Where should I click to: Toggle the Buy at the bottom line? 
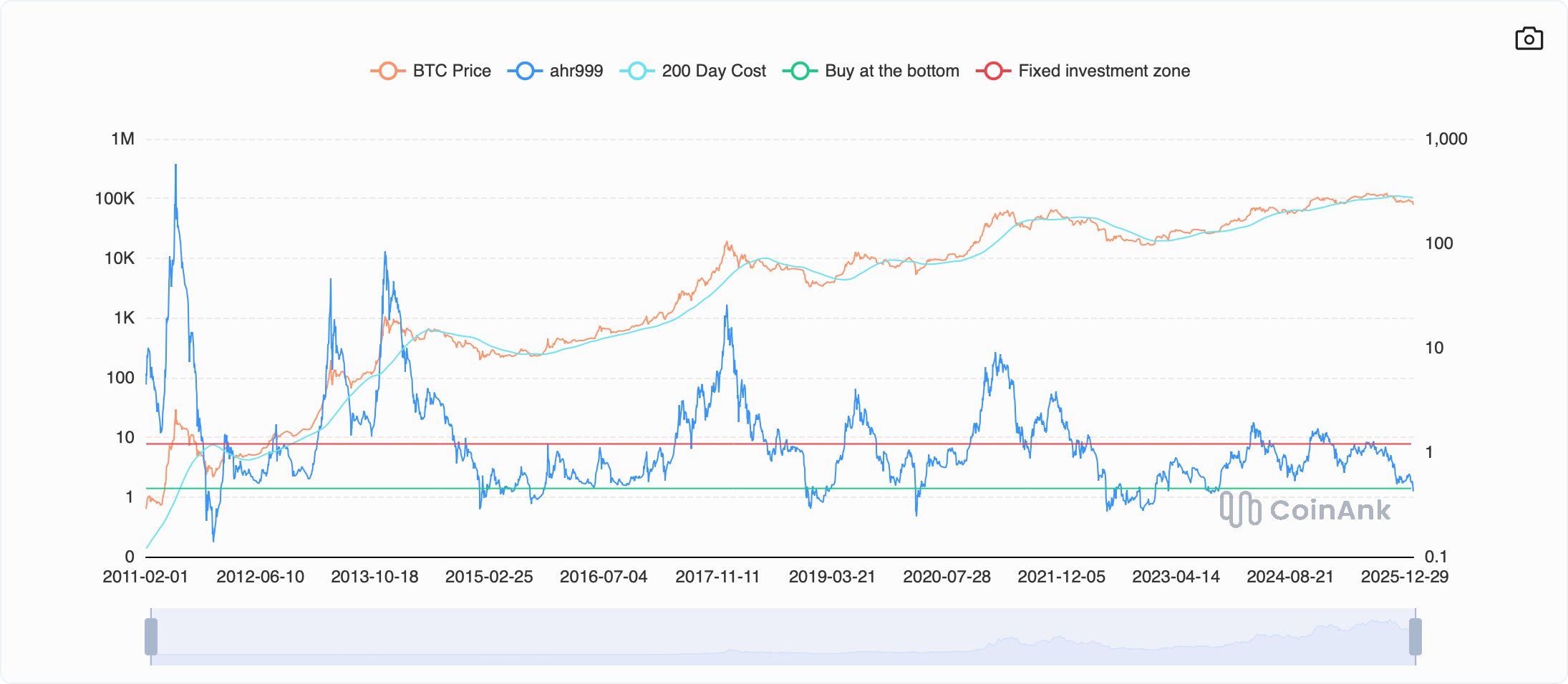871,71
